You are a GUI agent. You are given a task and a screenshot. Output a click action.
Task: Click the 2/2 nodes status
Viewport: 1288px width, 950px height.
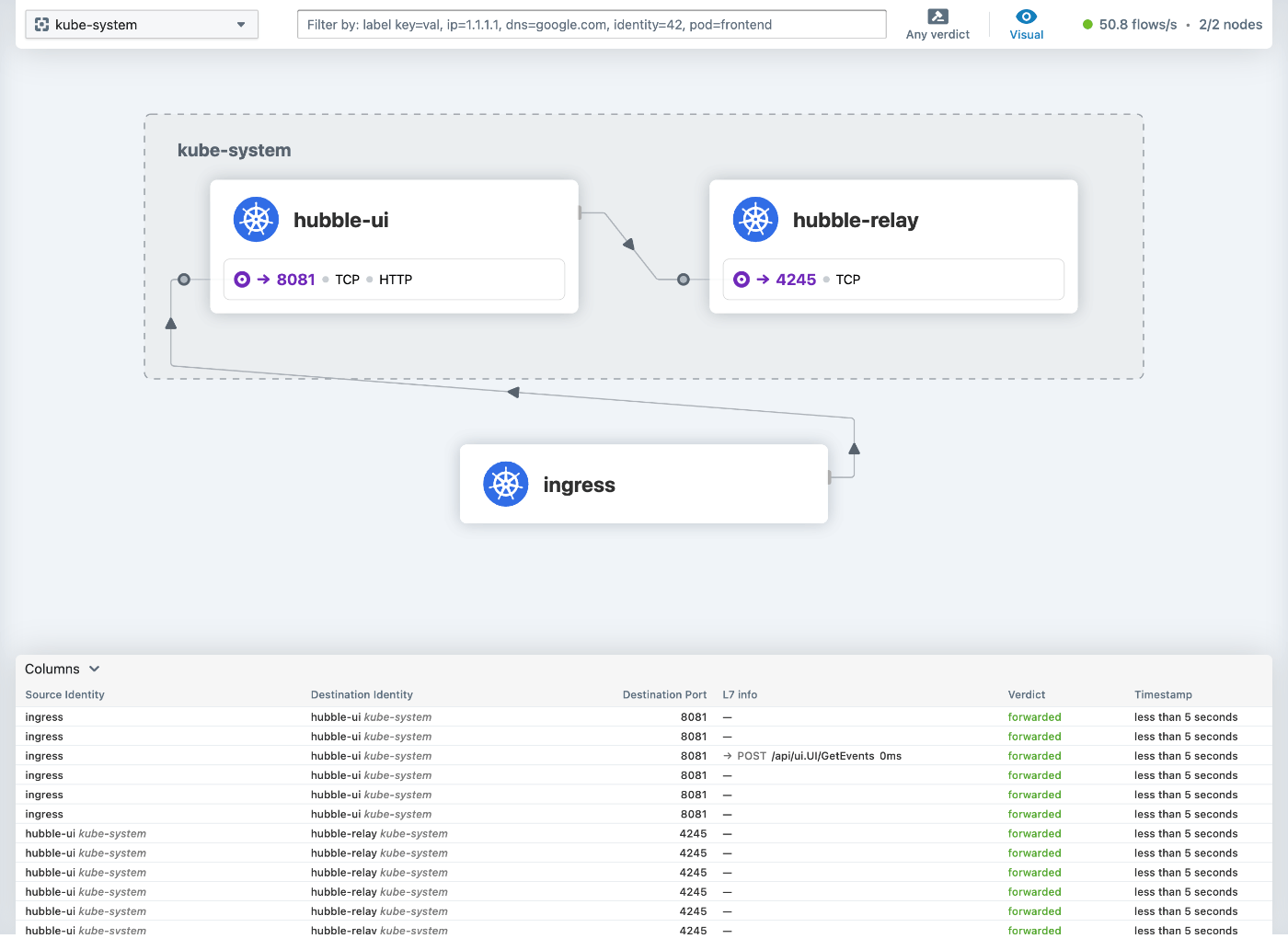tap(1230, 25)
